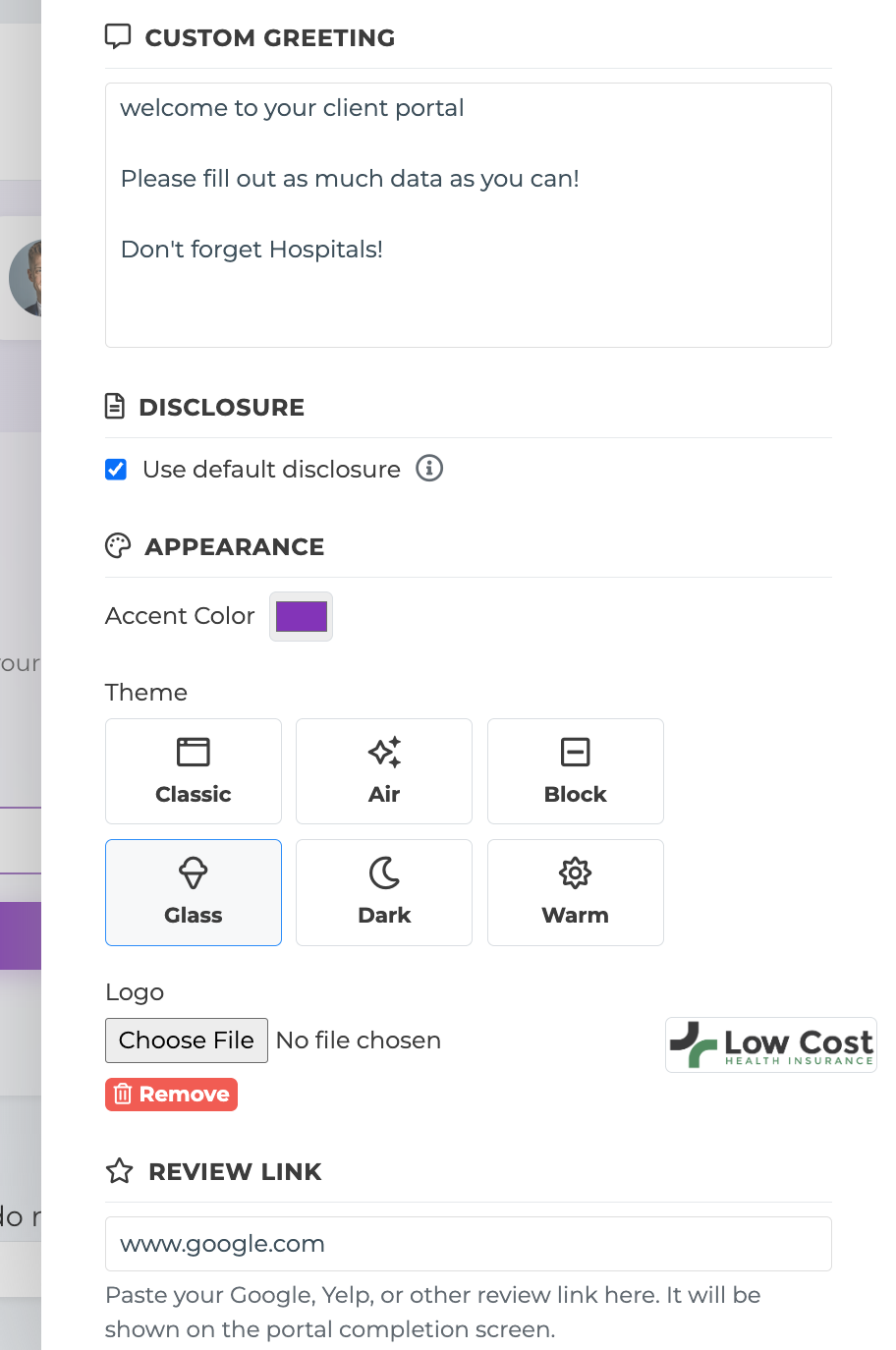Click the profile avatar behind the panel
Screen dimensions: 896x1350
click(26, 278)
